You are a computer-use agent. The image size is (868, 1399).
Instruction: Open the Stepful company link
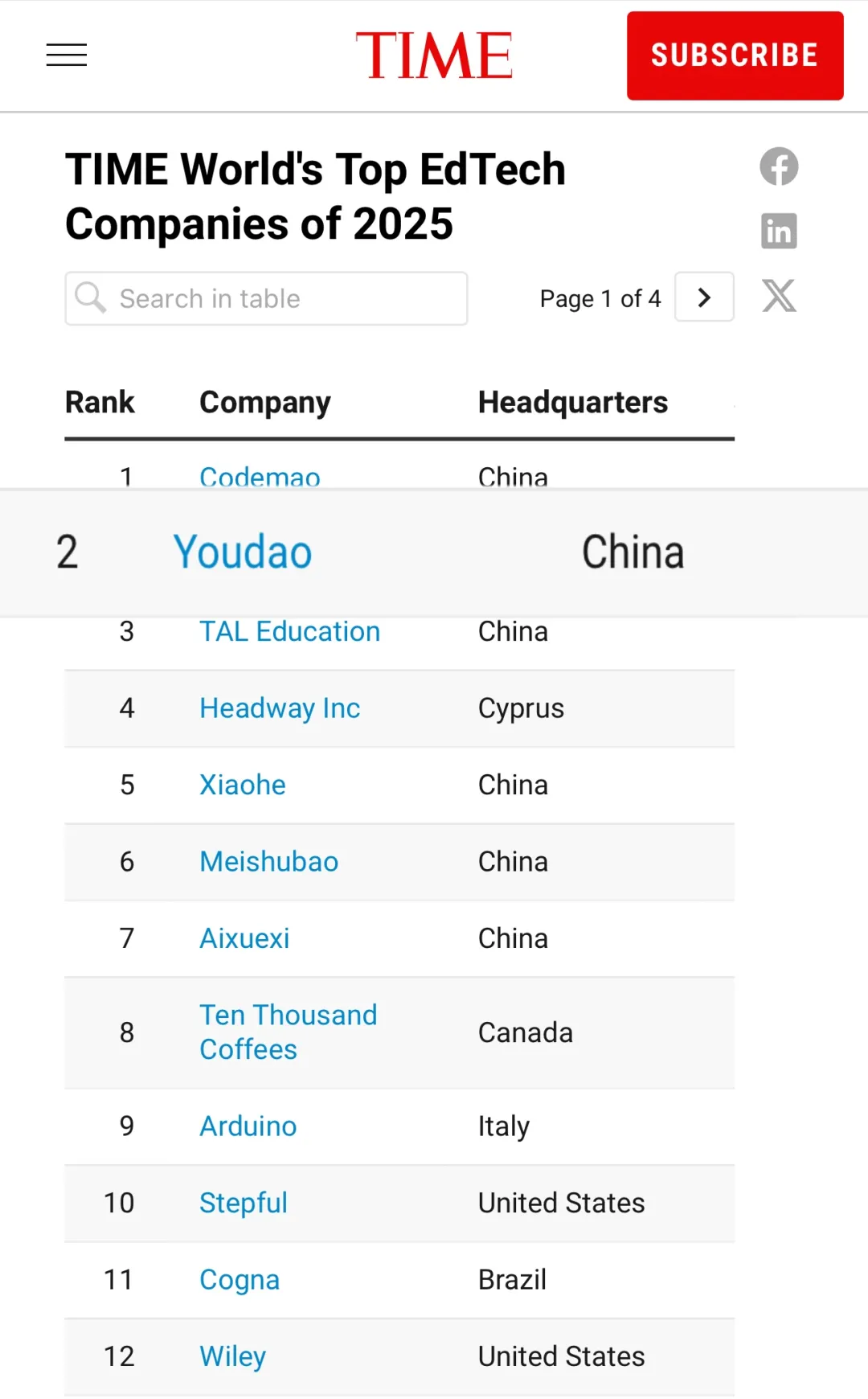(x=244, y=1203)
